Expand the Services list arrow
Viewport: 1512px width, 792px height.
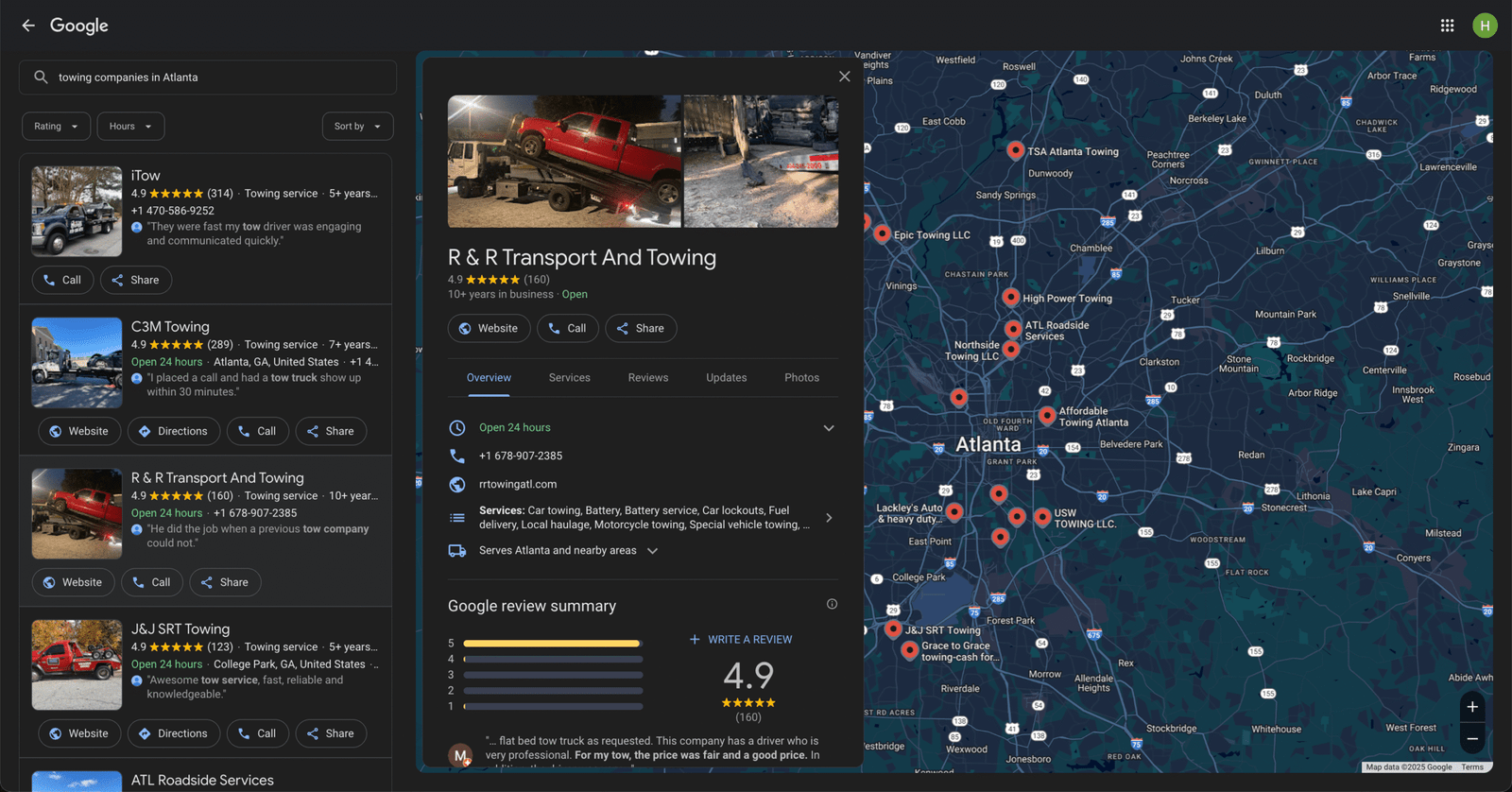point(829,517)
